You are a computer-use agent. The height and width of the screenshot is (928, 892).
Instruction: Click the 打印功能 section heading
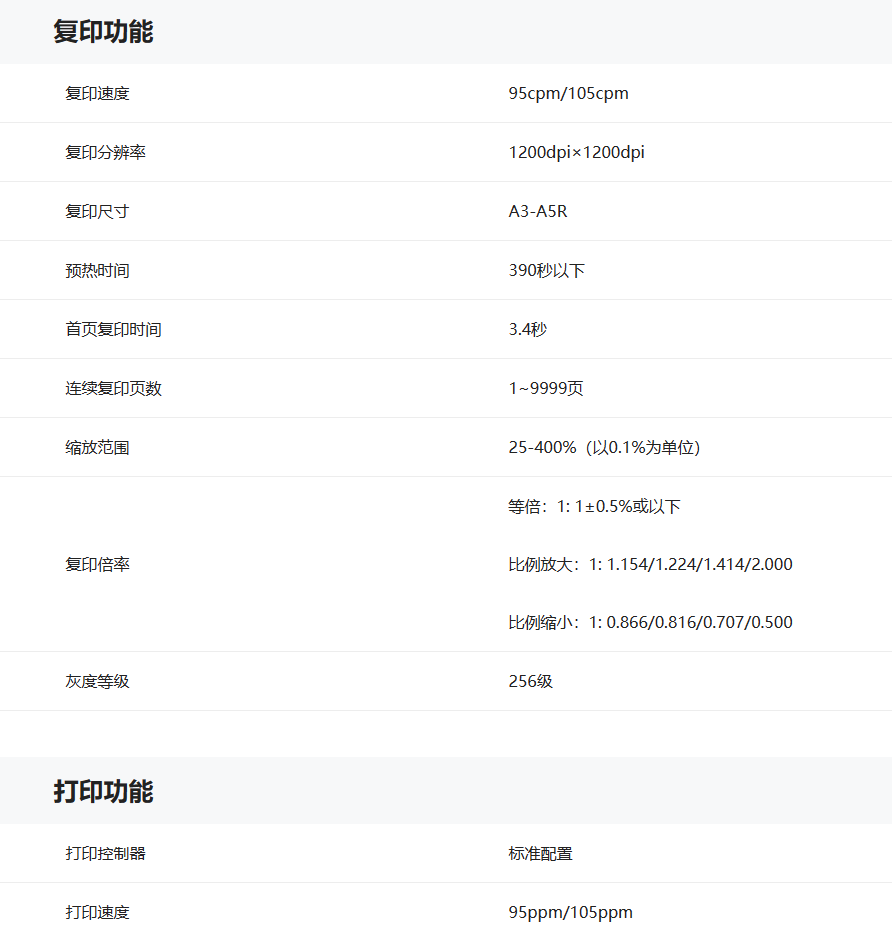(x=103, y=791)
